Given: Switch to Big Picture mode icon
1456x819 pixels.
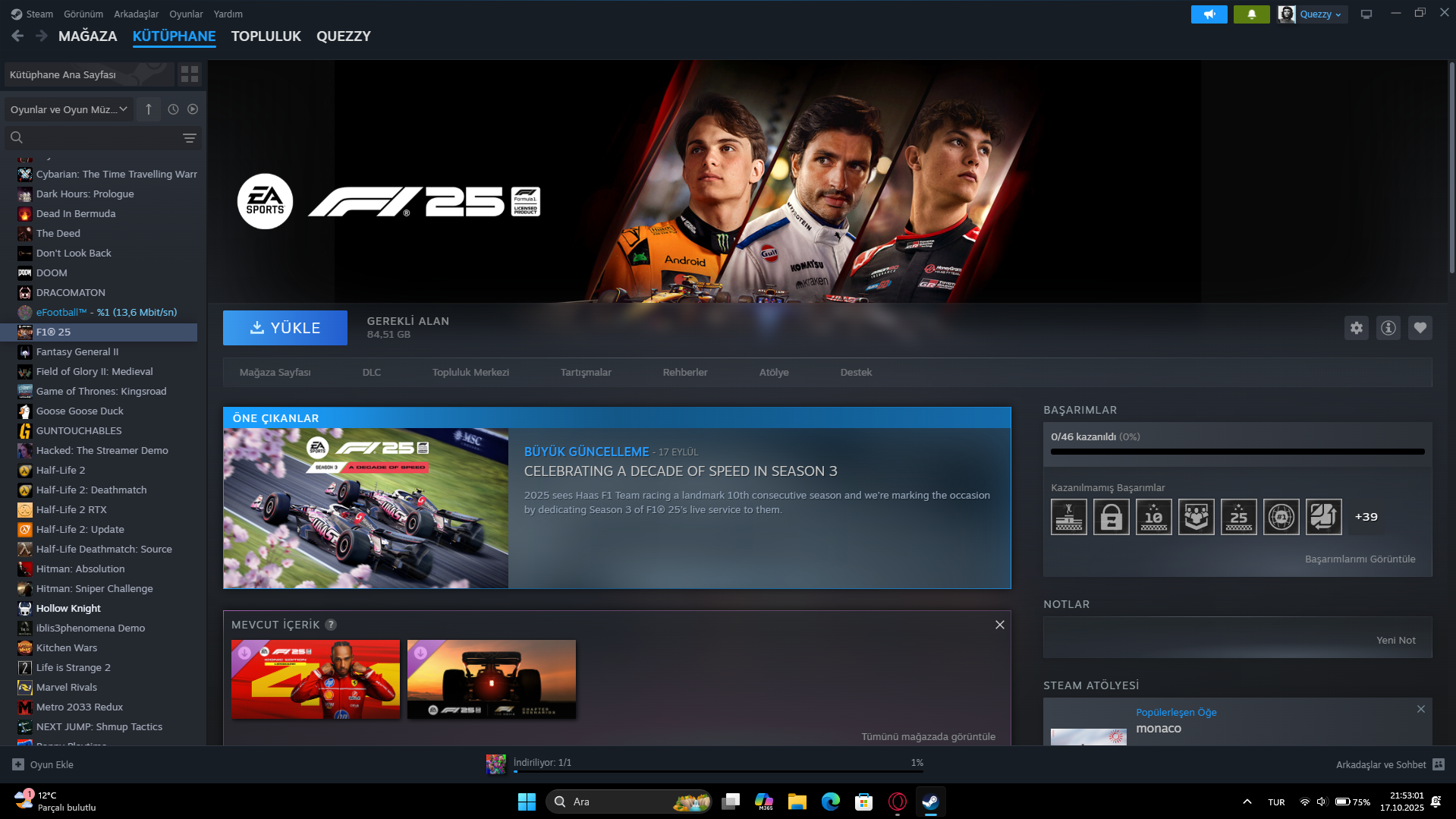Looking at the screenshot, I should (x=1366, y=14).
